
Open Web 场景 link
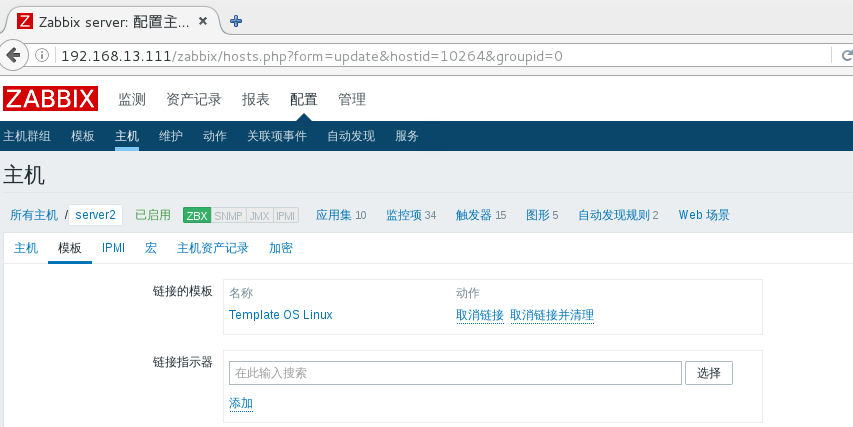704,215
